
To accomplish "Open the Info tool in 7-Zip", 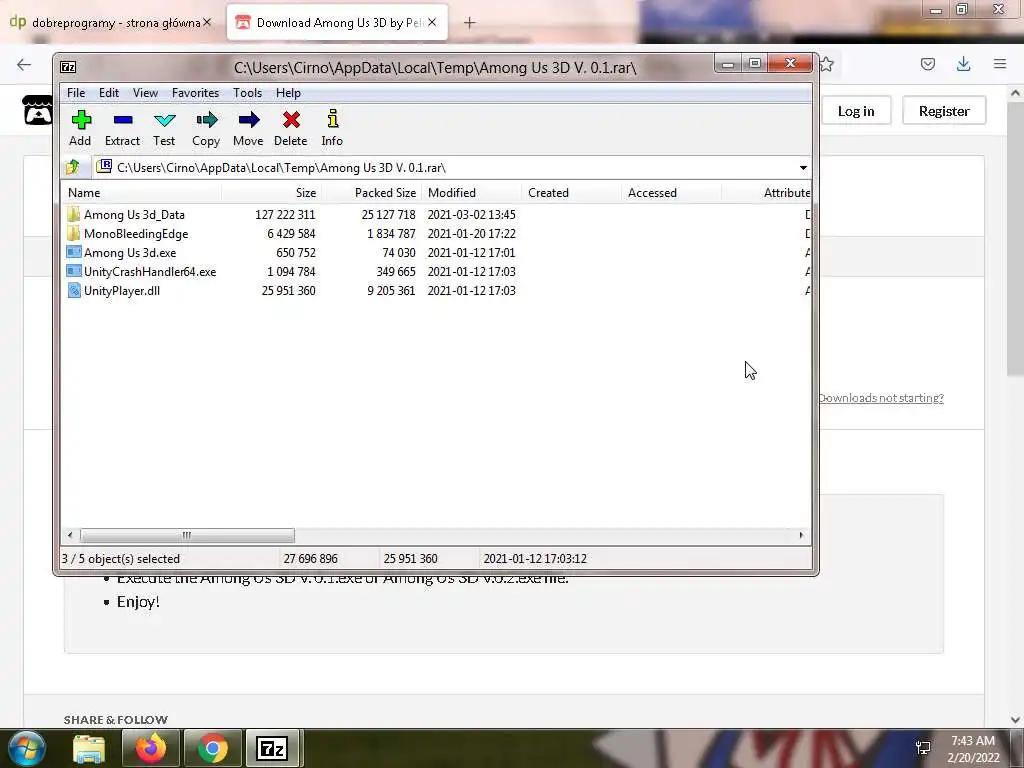I will click(x=332, y=119).
